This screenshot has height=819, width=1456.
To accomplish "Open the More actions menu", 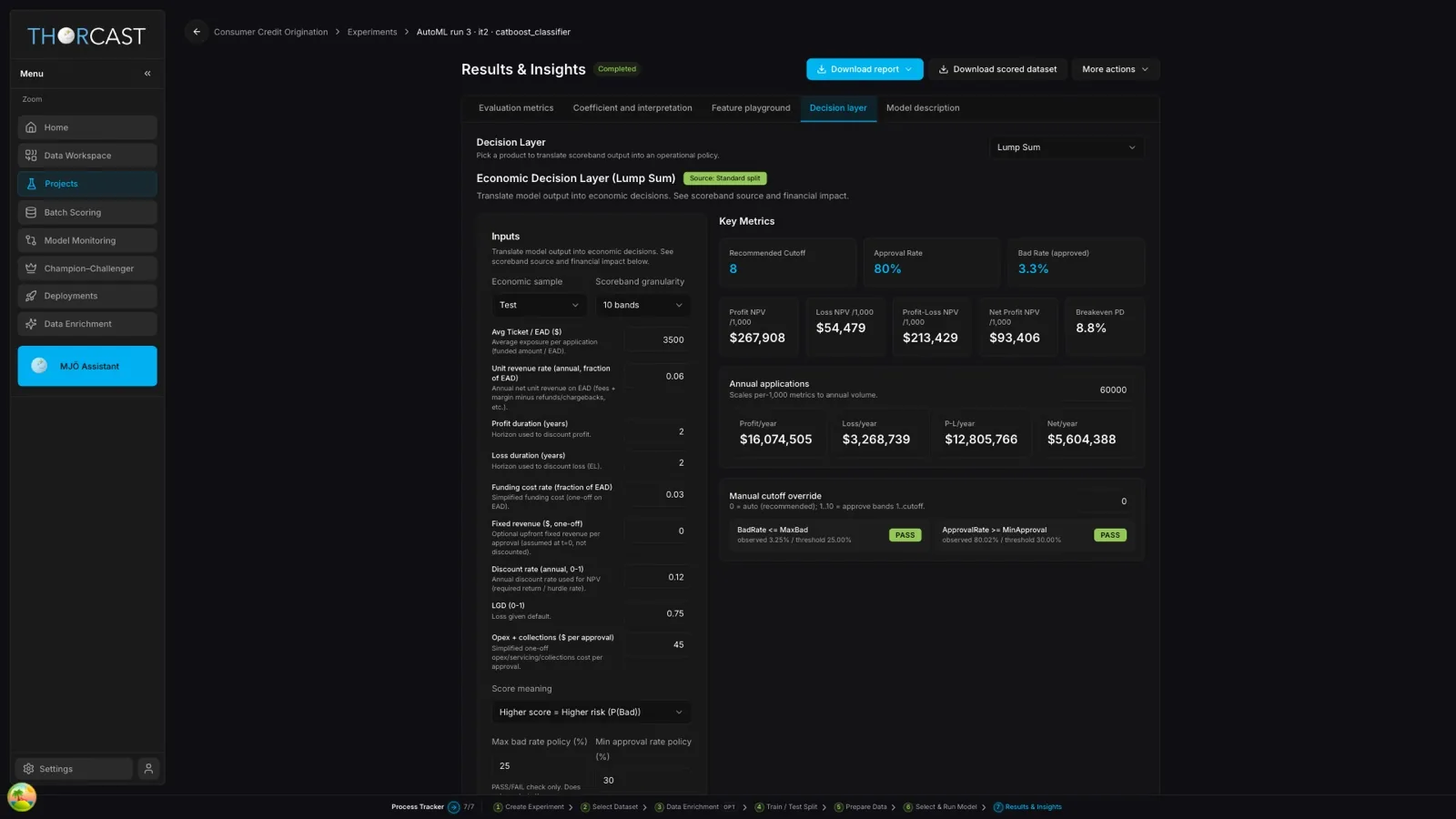I will pyautogui.click(x=1115, y=69).
